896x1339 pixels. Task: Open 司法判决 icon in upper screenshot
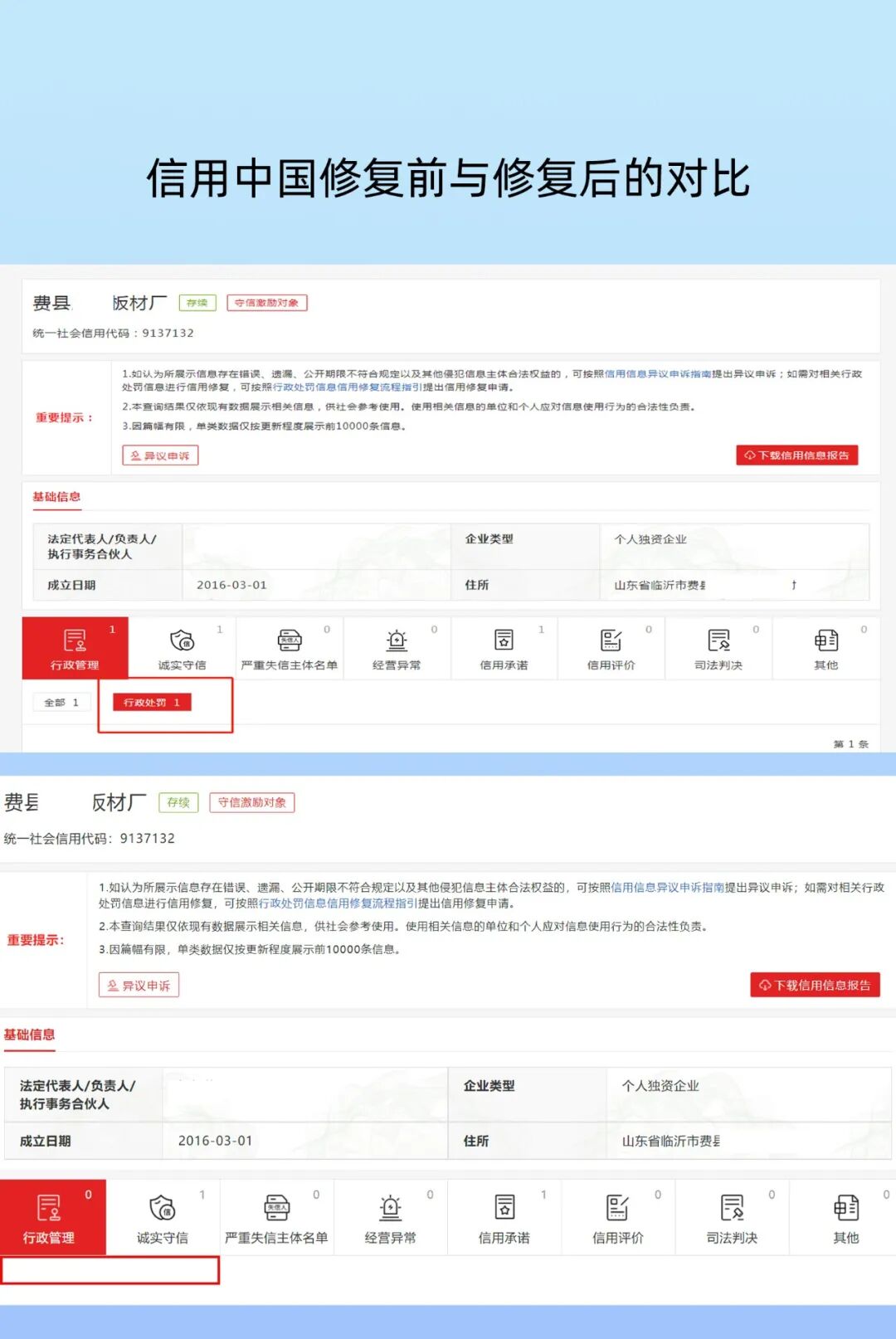coord(718,640)
